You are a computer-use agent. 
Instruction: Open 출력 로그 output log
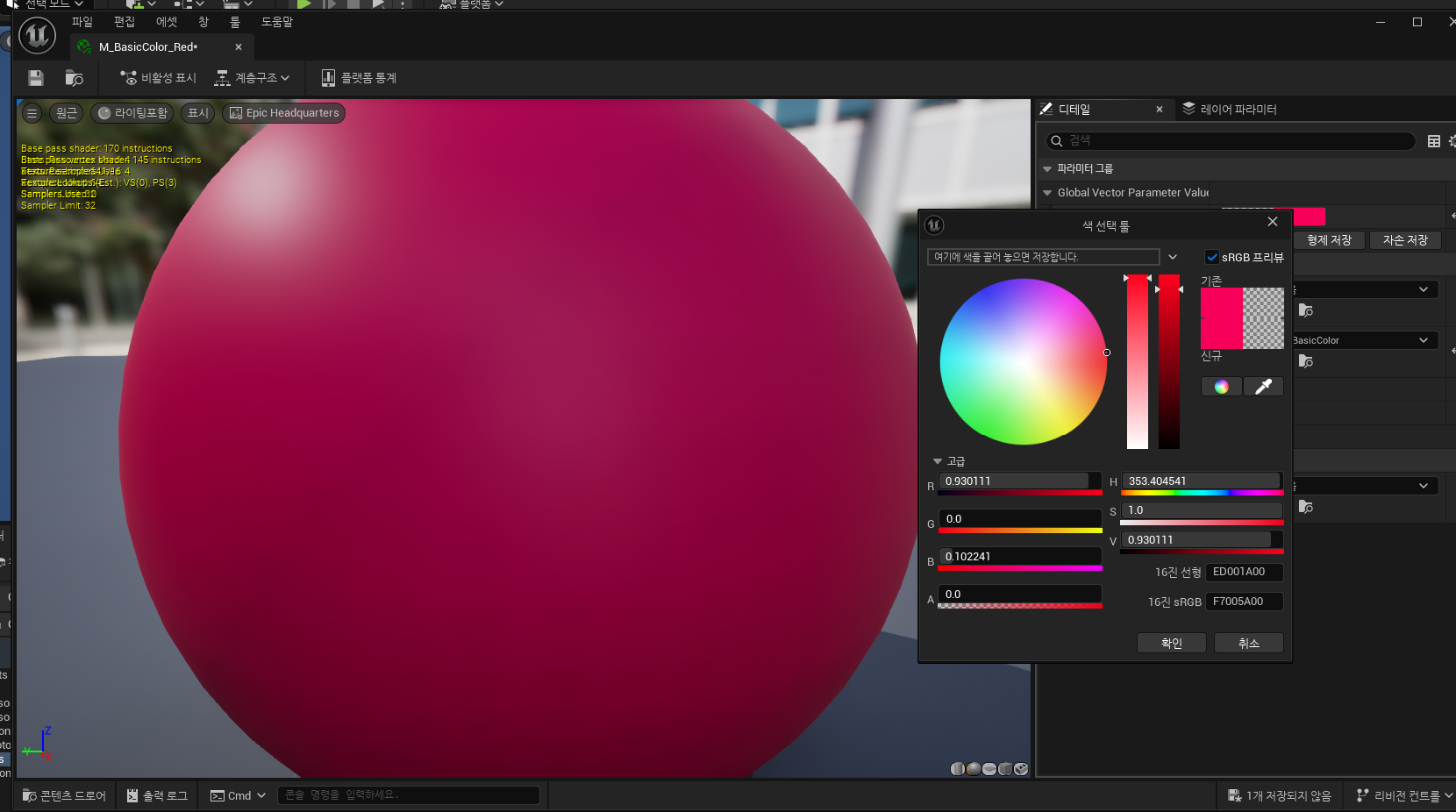157,796
